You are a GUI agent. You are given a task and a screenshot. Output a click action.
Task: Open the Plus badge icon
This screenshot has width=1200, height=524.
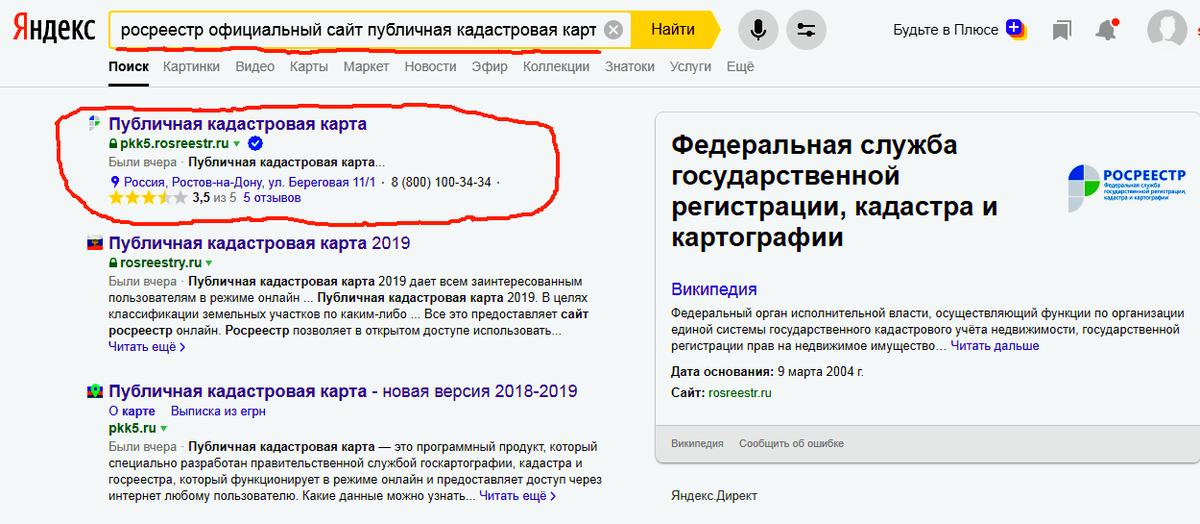[1016, 29]
